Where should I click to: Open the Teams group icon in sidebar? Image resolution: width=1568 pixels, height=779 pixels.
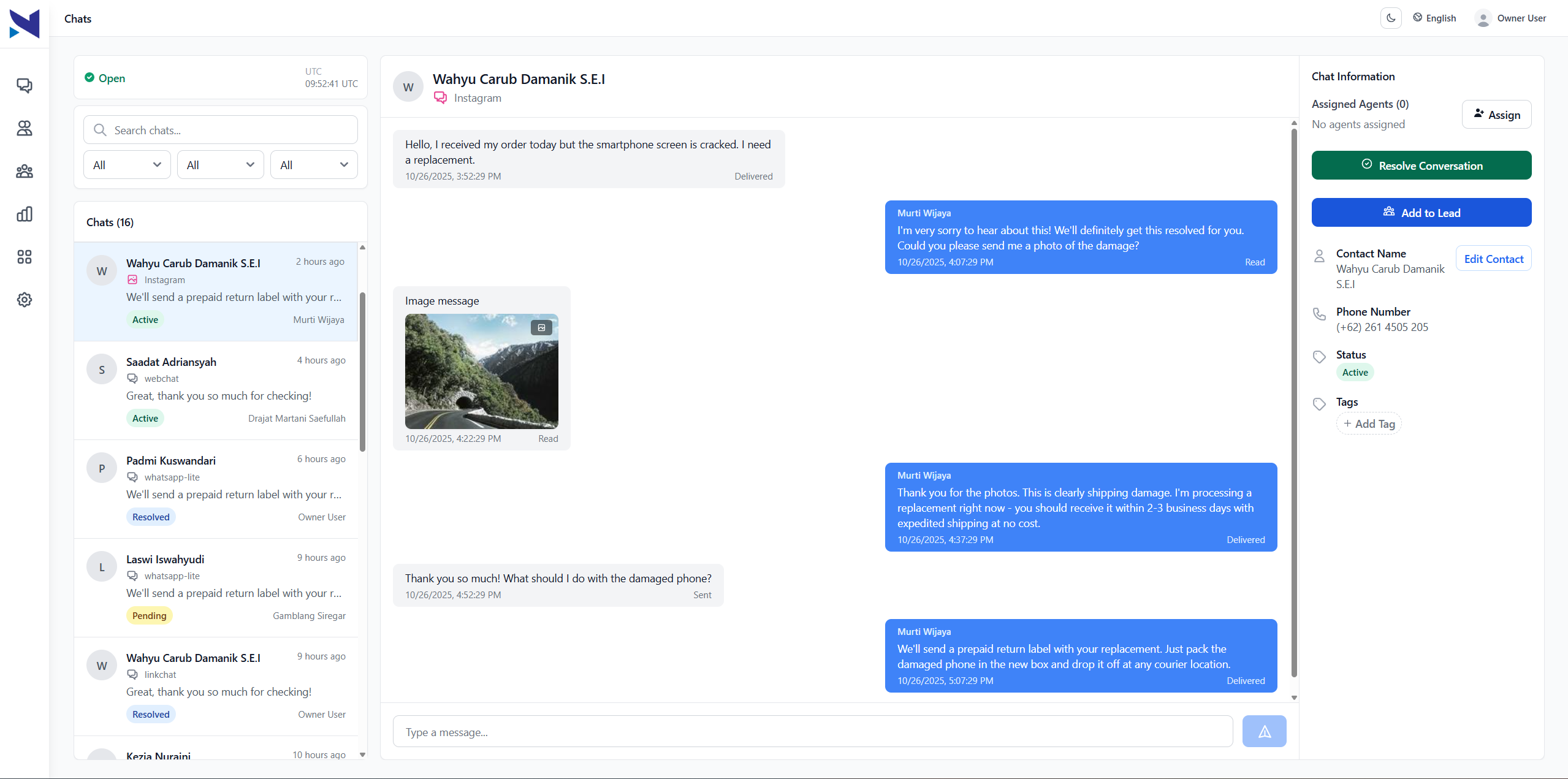(25, 171)
